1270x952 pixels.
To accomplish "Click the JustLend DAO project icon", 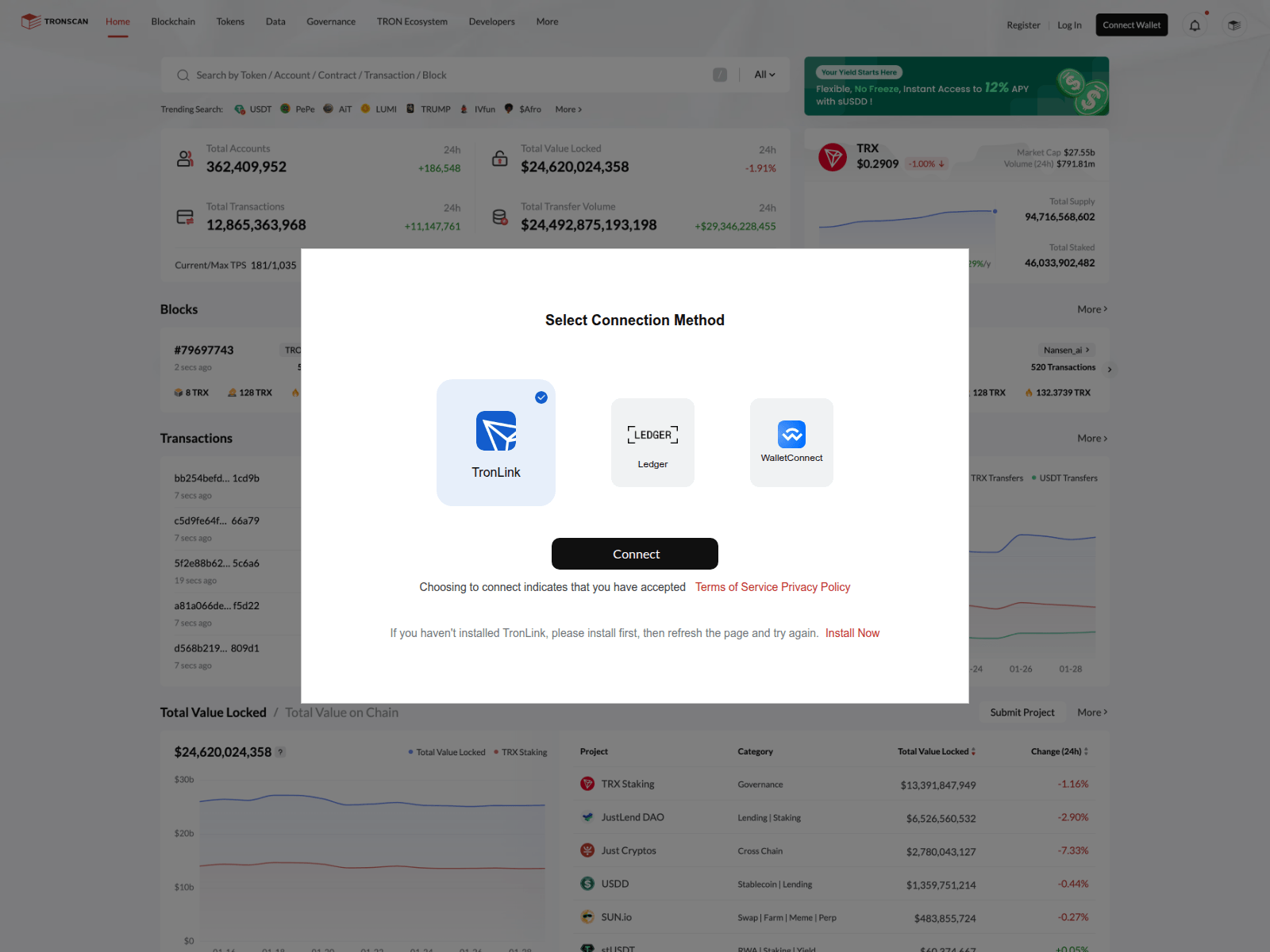I will [x=588, y=816].
